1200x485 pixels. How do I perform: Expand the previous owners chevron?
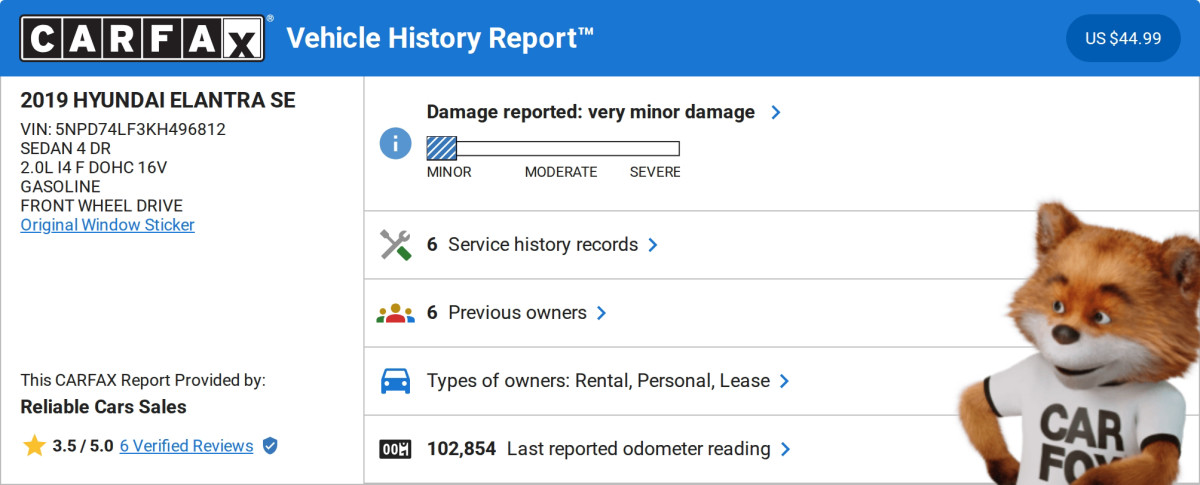click(x=601, y=313)
